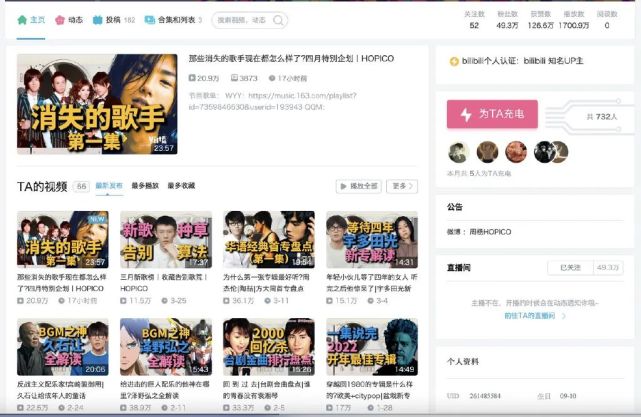Open the featured video title ending with HOPICO
Screen dimensions: 641x417
click(291, 58)
